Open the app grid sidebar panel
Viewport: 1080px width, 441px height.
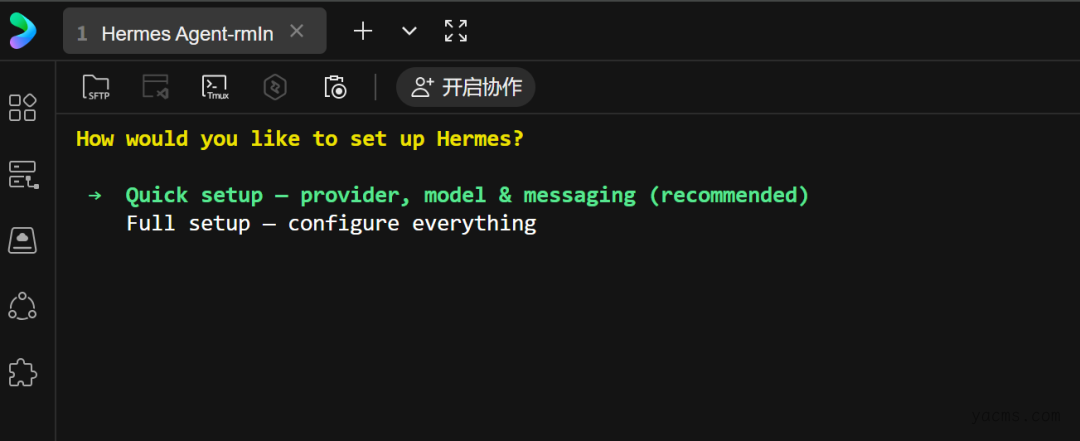tap(22, 107)
